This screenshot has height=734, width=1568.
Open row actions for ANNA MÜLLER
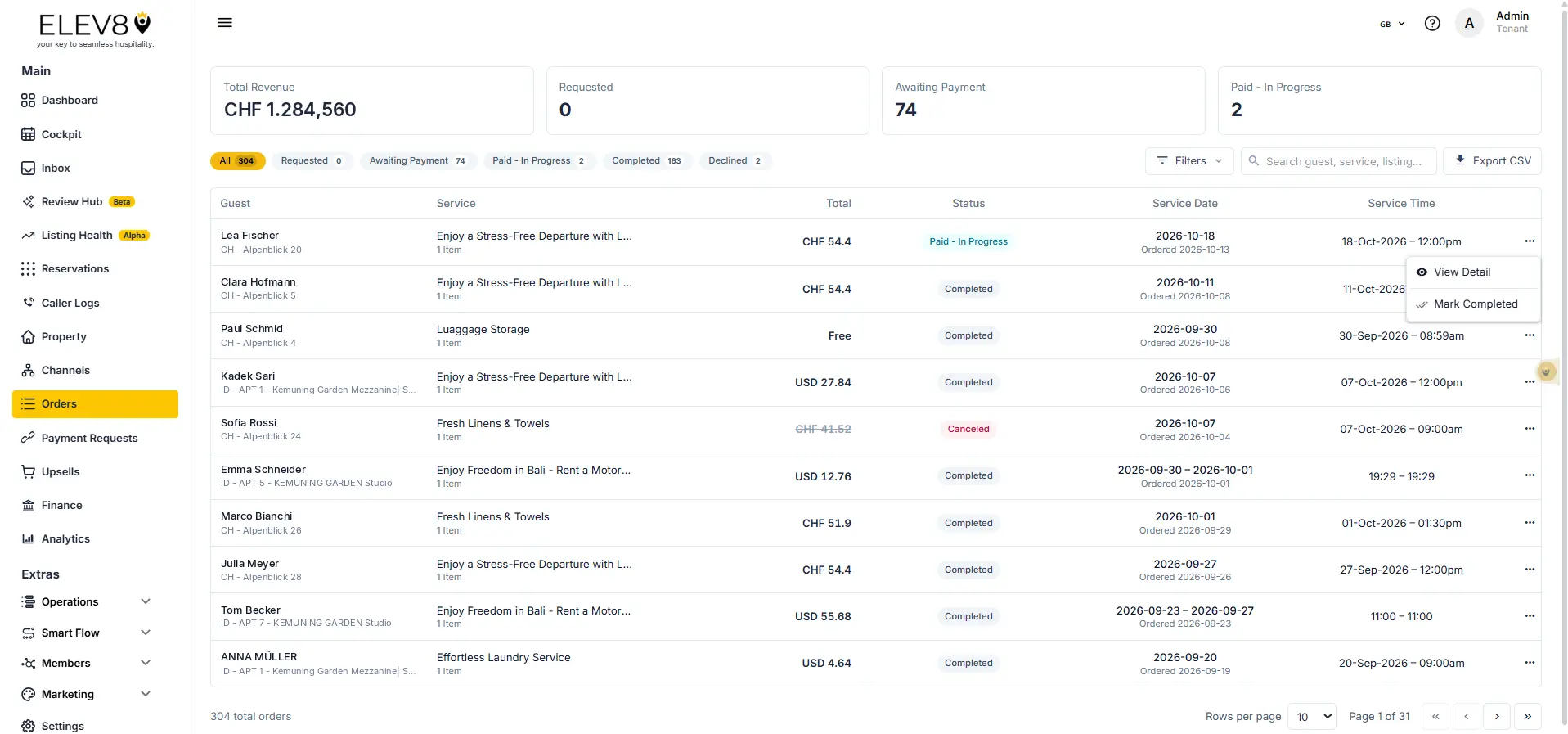click(x=1530, y=663)
